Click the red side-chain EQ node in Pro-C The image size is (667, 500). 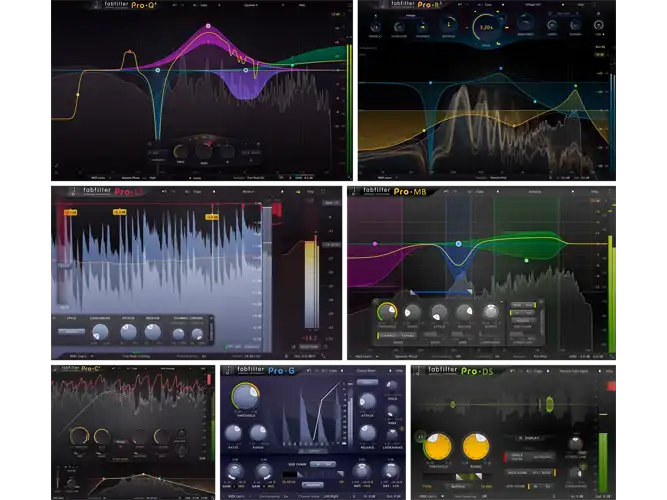(104, 479)
